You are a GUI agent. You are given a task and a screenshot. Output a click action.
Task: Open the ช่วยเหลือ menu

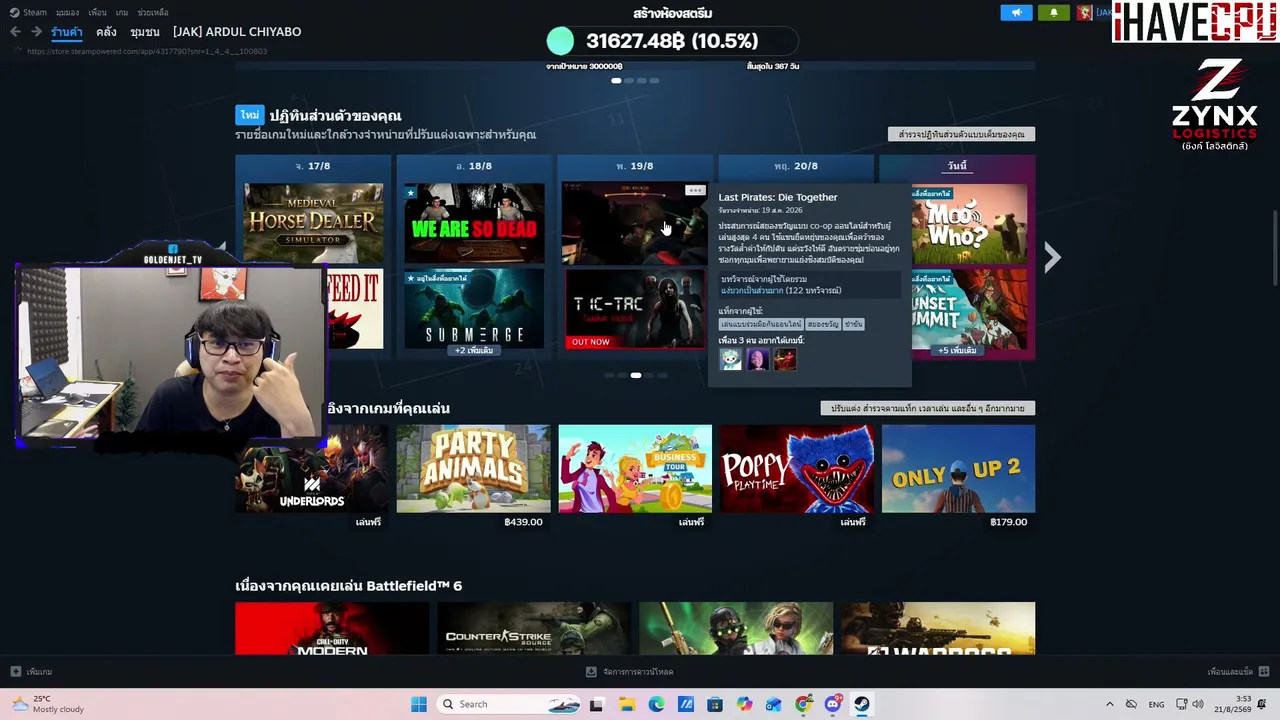pos(153,12)
